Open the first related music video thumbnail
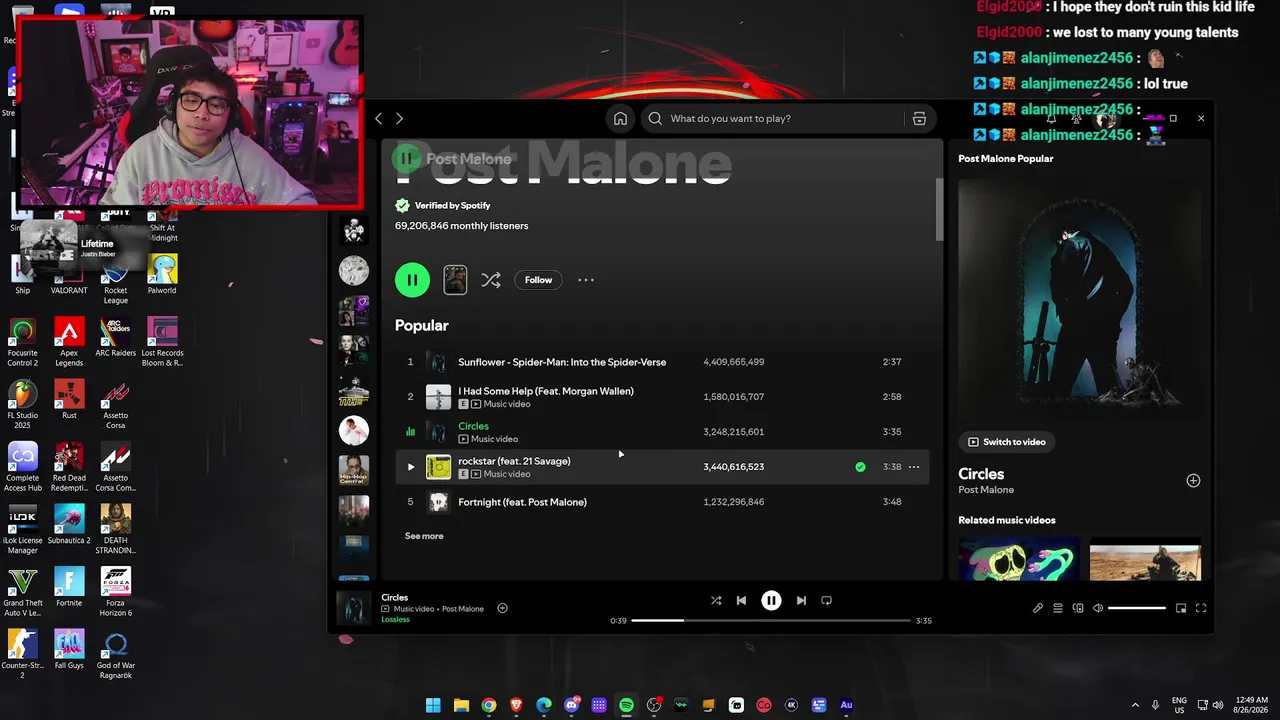The width and height of the screenshot is (1280, 720). [1019, 560]
